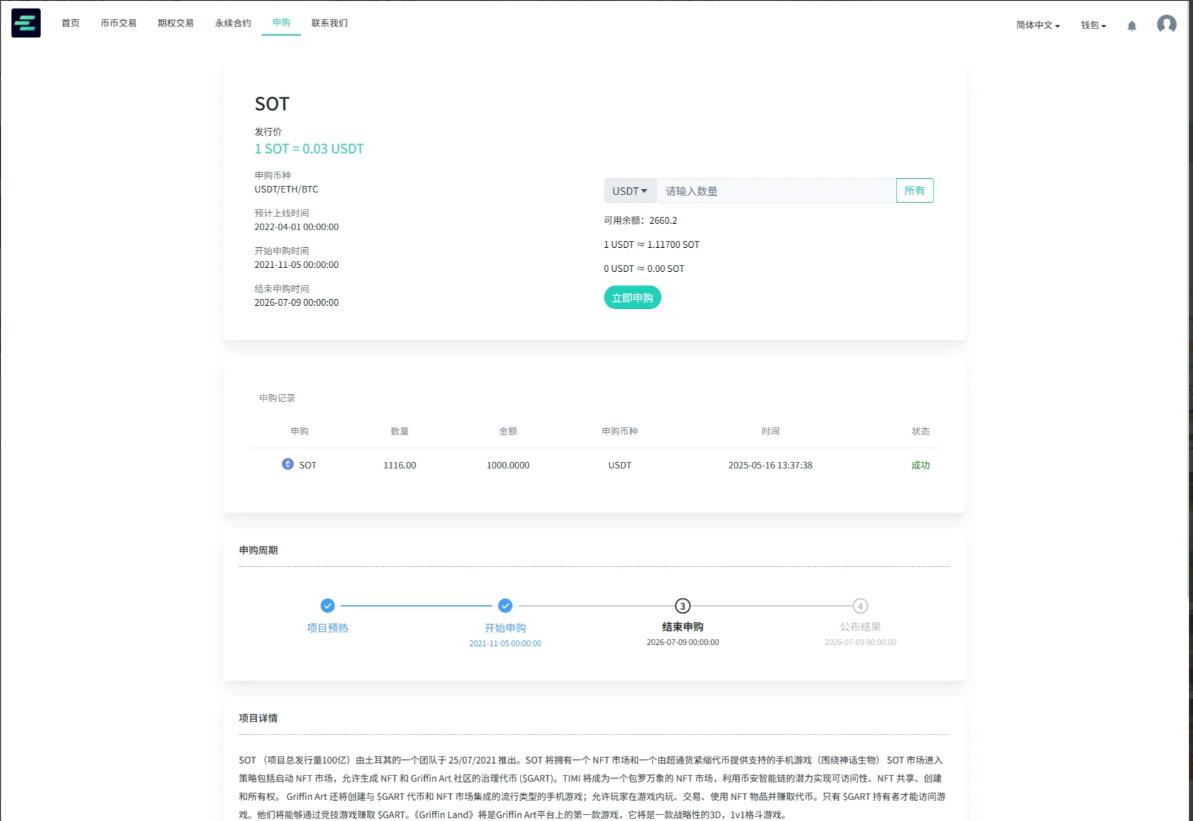Click the 所有 button to fill all
Viewport: 1193px width, 821px height.
point(914,191)
